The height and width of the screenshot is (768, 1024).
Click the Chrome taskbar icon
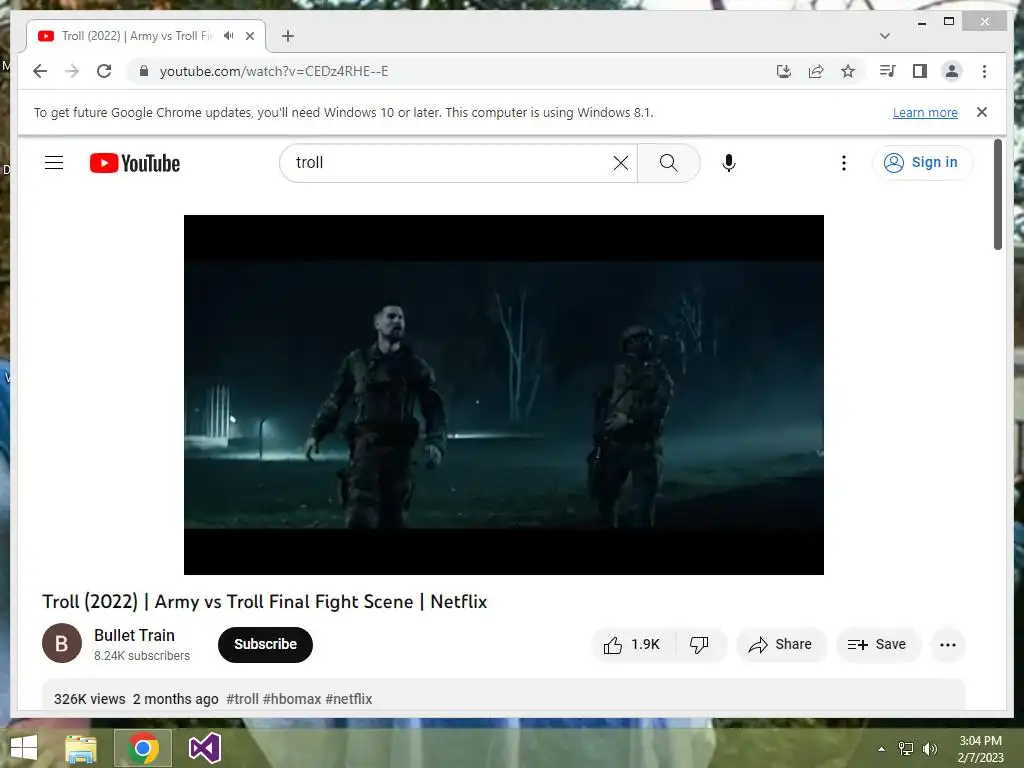pos(143,748)
